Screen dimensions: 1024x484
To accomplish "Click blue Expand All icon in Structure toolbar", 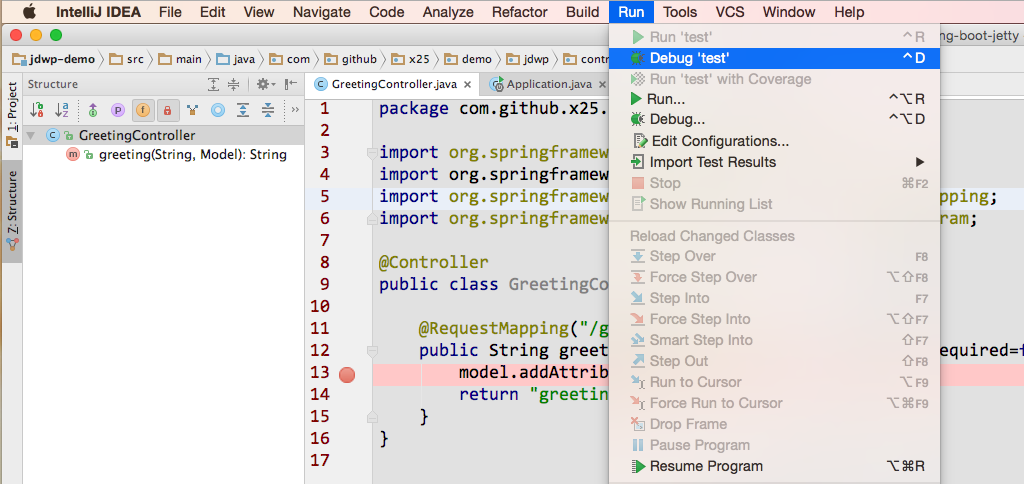I will tap(243, 110).
